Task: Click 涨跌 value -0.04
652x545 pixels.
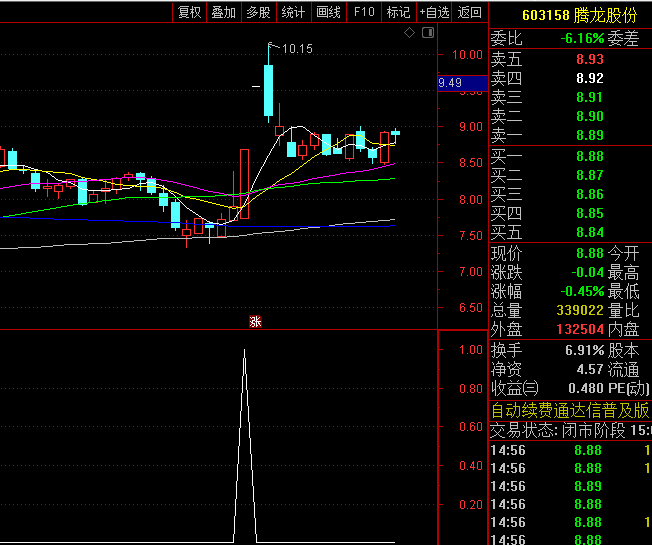Action: (x=588, y=272)
